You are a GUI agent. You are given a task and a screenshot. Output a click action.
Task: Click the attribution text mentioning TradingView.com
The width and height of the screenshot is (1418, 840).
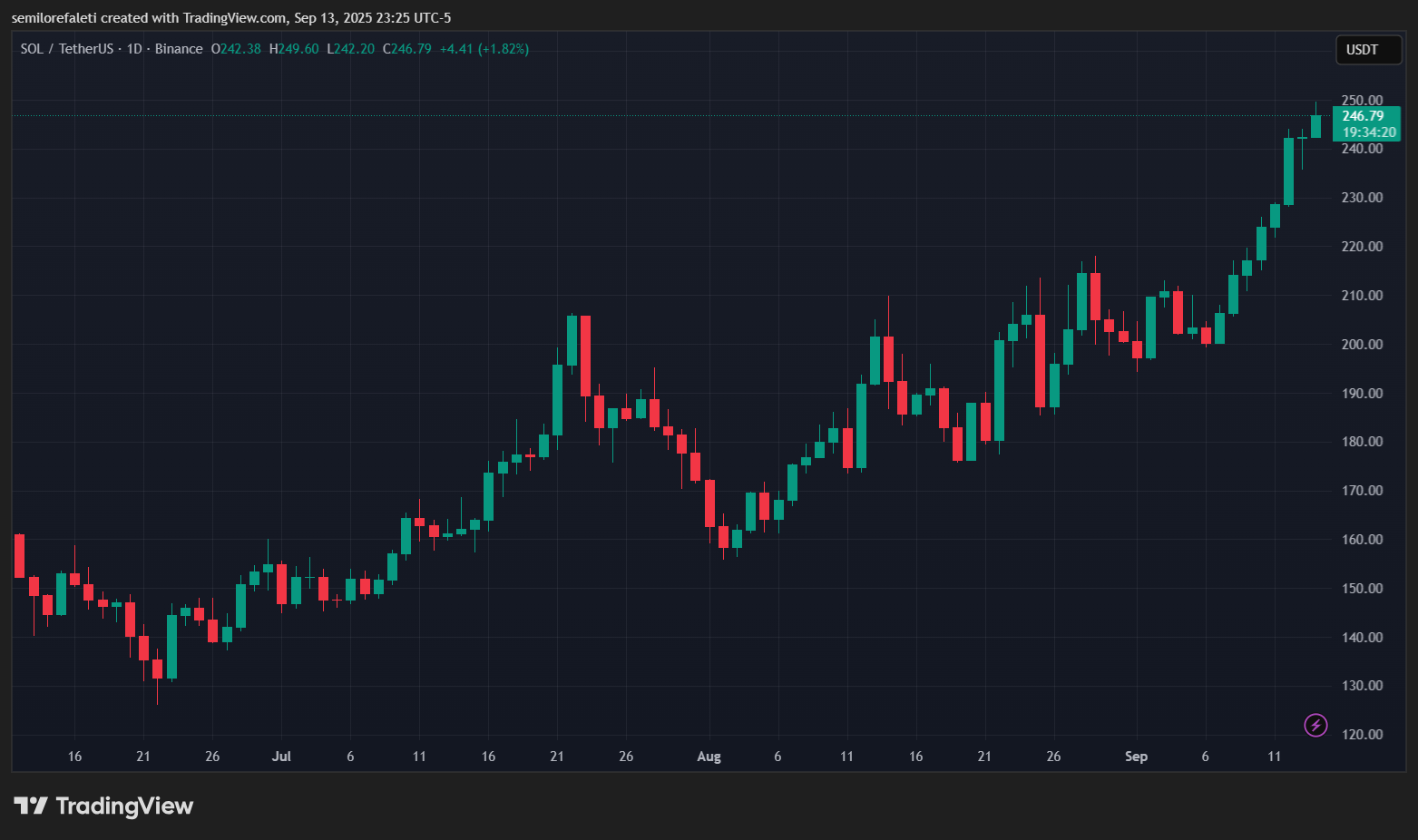pos(230,18)
